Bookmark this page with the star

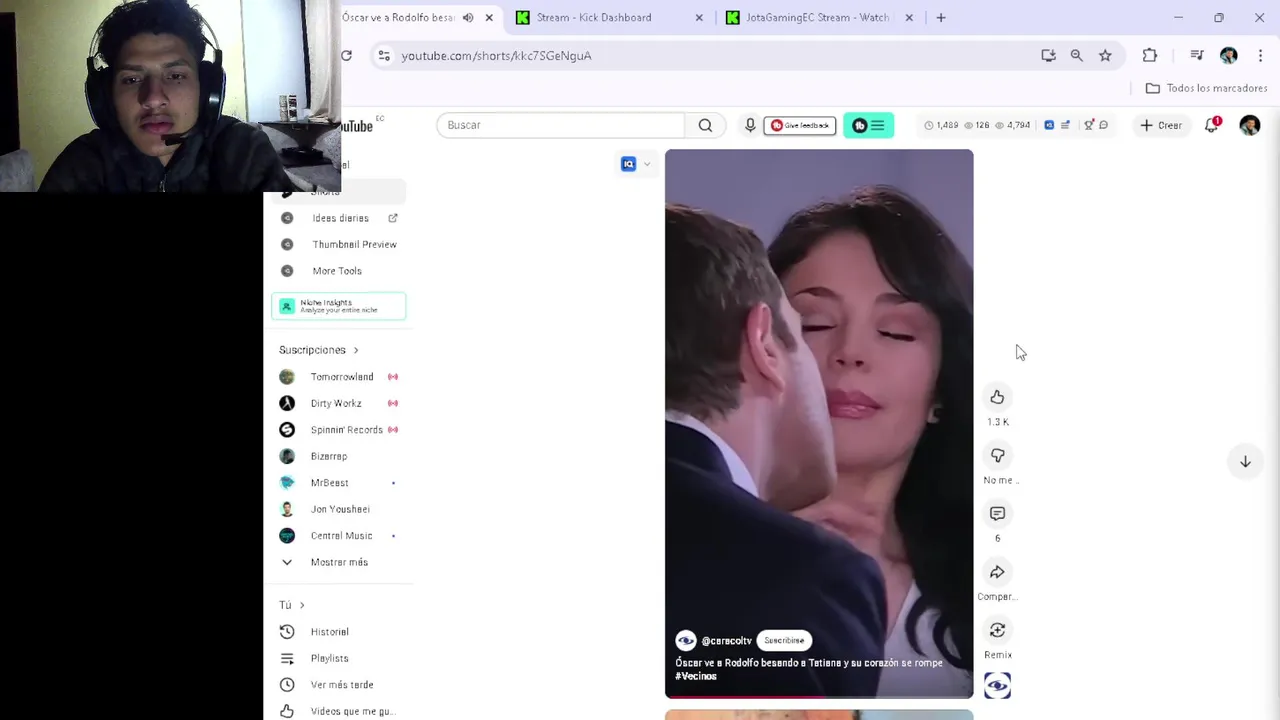tap(1105, 56)
